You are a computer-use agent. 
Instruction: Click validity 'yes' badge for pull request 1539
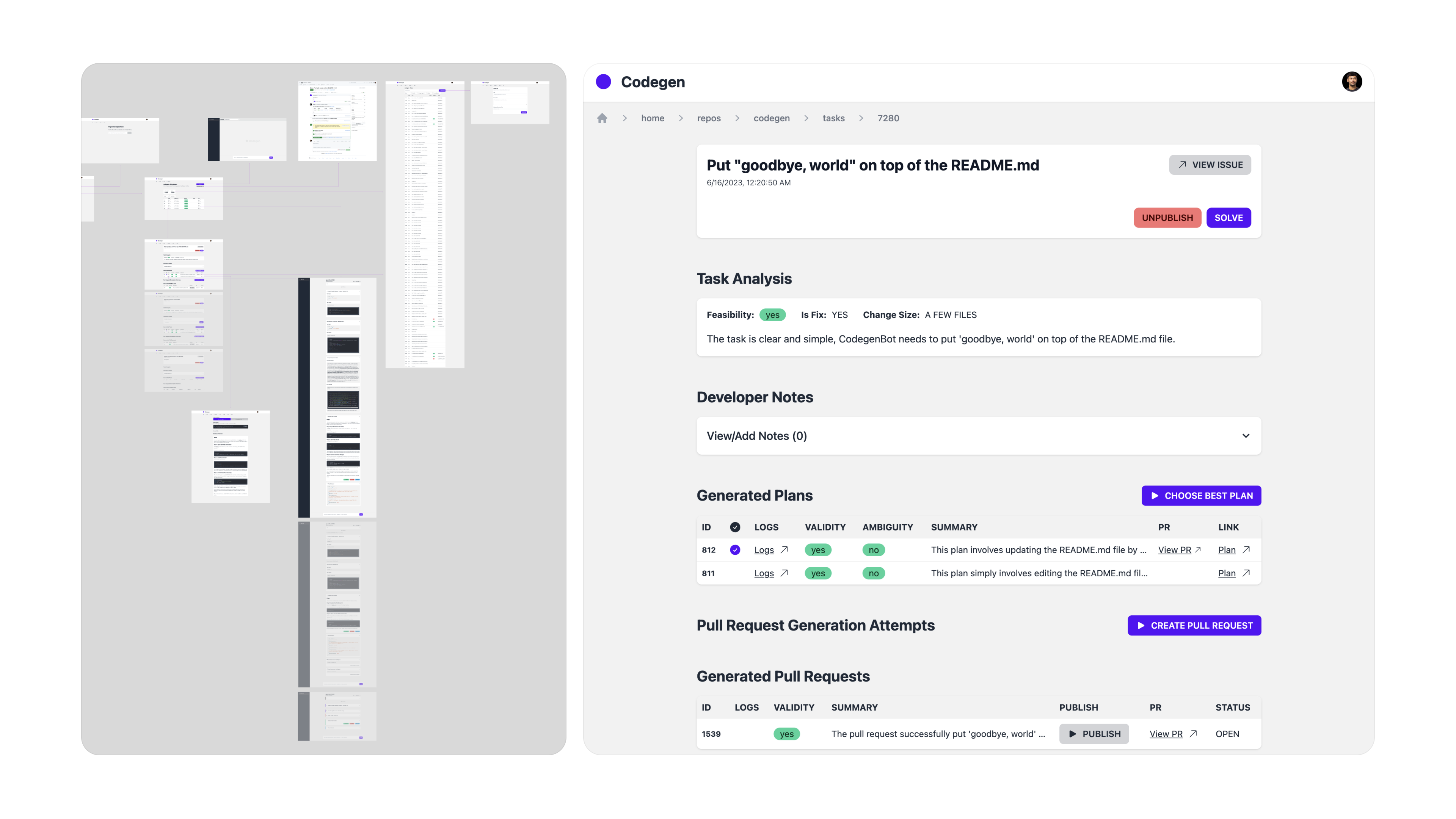point(786,734)
